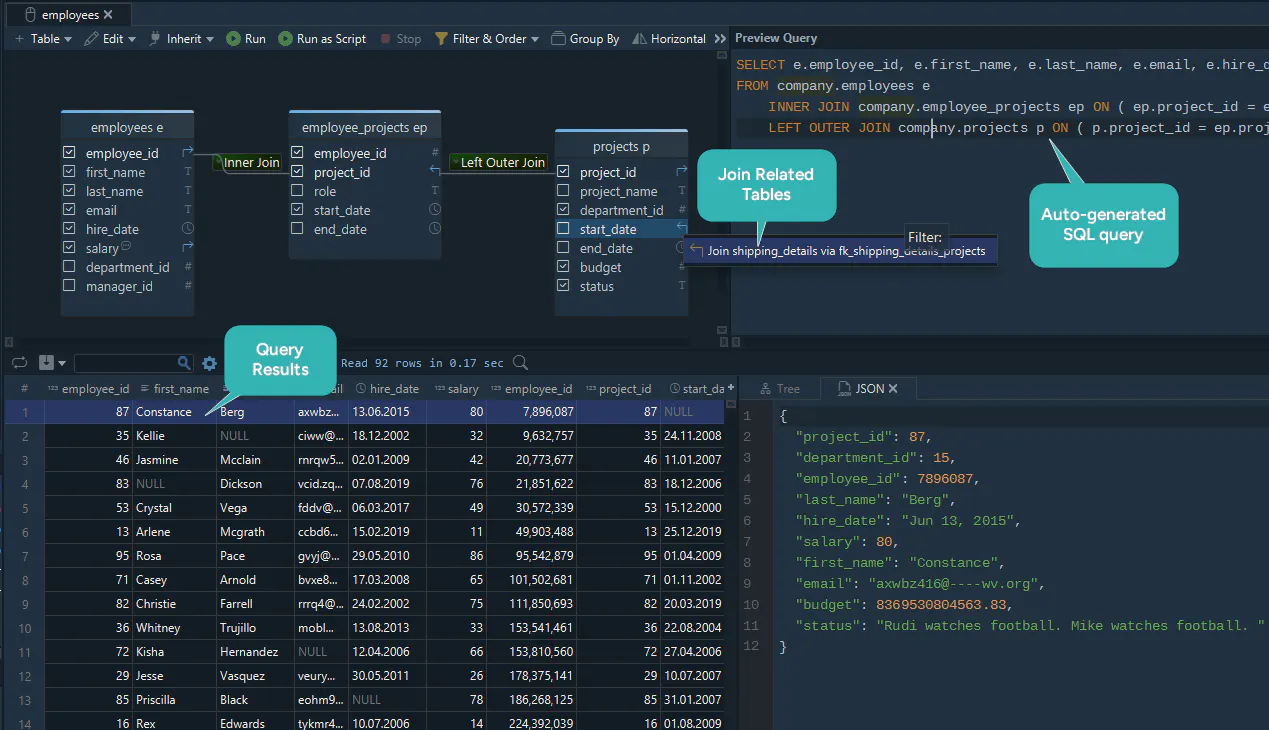Open the Group By tool
Image resolution: width=1269 pixels, height=730 pixels.
[x=586, y=39]
